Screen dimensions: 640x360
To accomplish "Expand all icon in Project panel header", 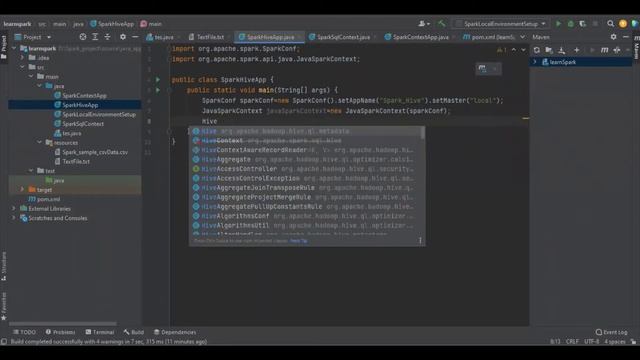I will 95,37.
